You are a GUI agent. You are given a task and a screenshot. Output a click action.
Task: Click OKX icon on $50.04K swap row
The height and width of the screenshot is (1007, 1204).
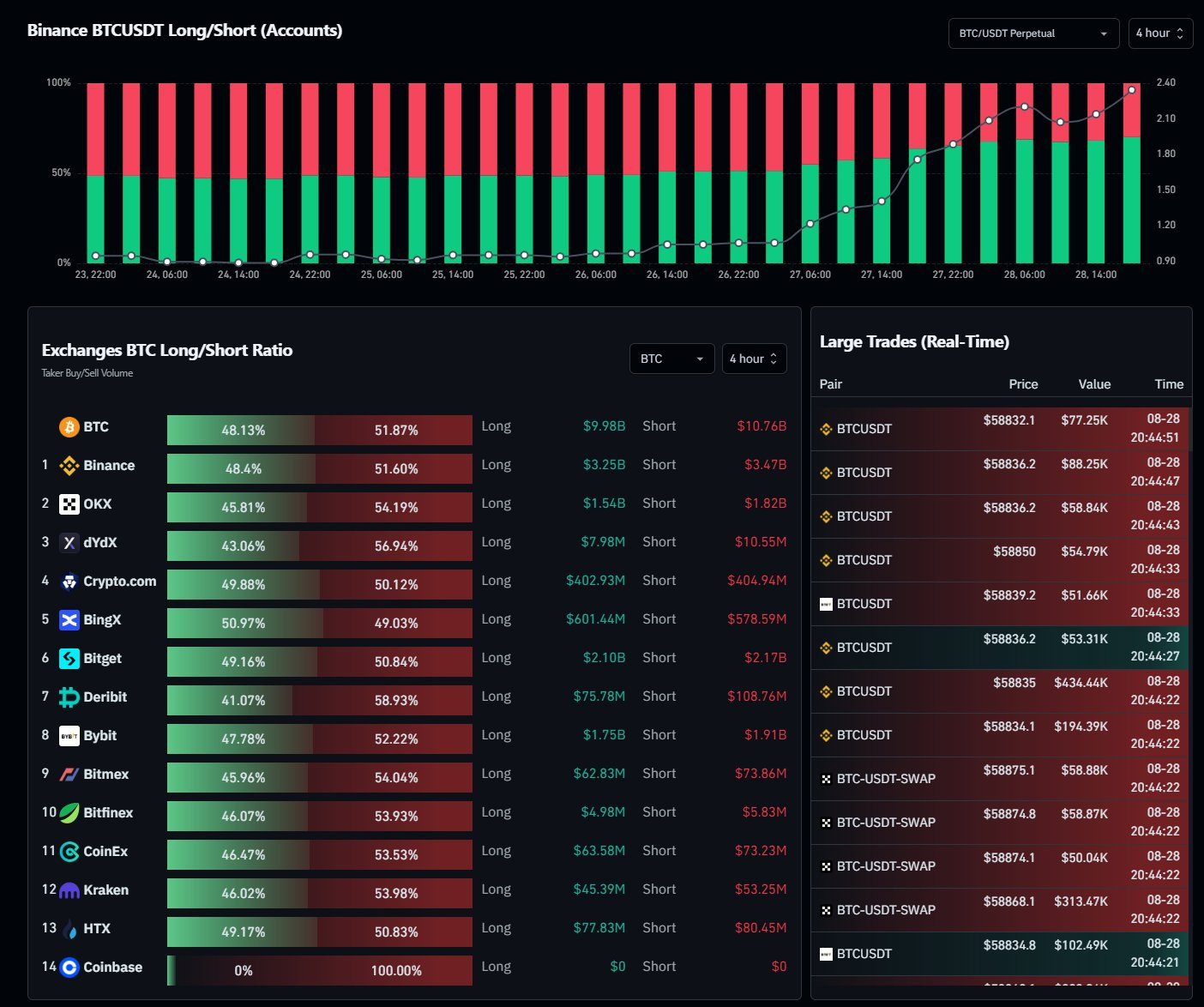pos(827,866)
